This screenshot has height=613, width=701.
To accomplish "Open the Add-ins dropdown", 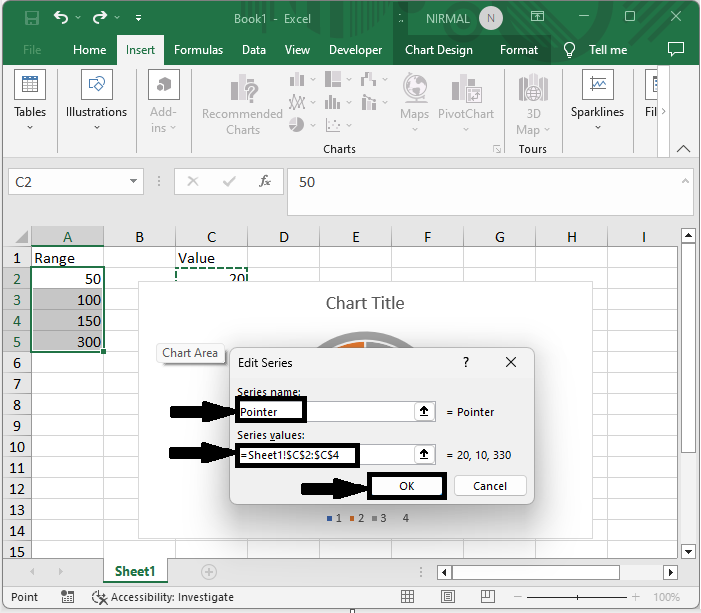I will tap(163, 101).
